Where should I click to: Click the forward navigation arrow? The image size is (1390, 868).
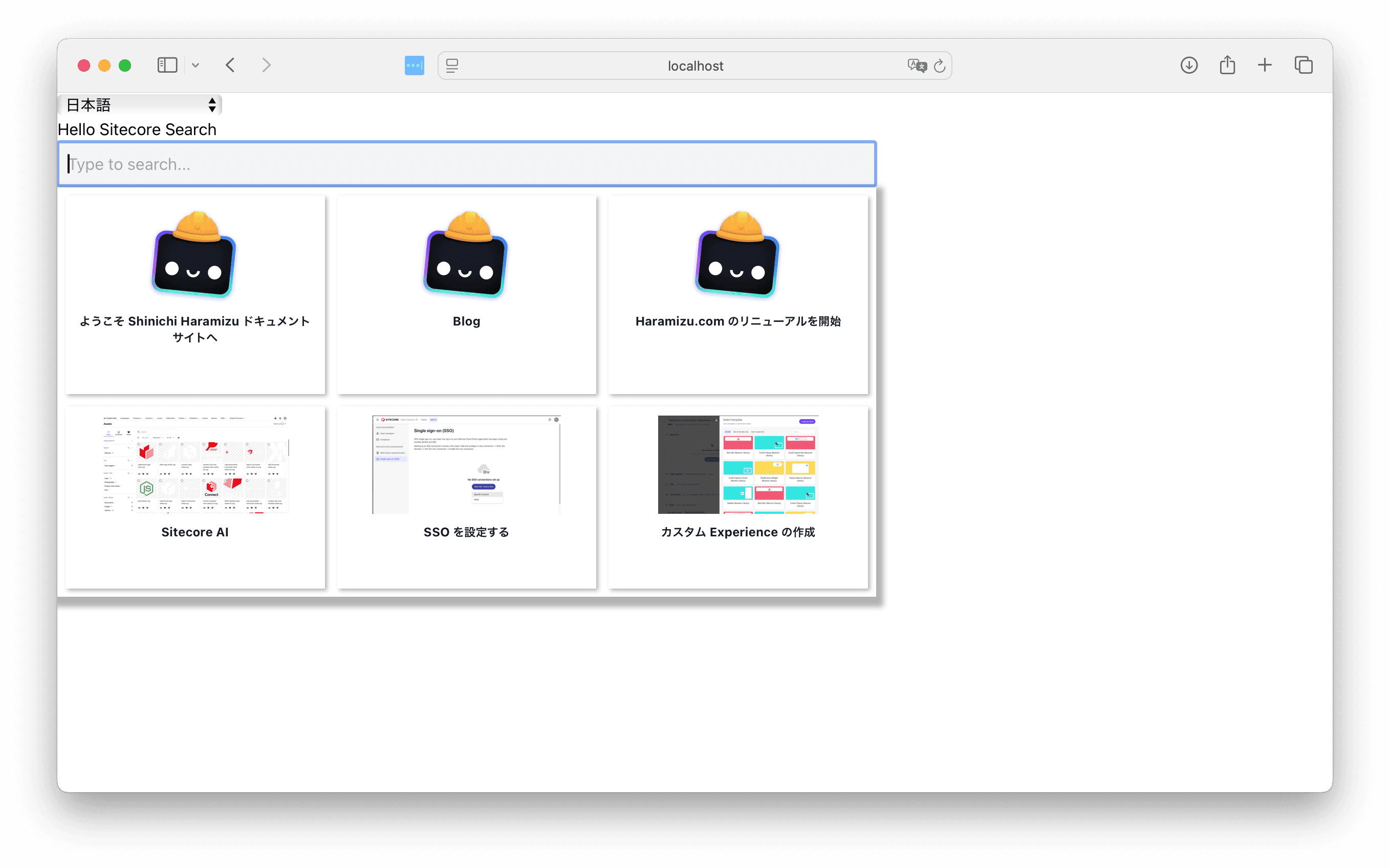click(x=266, y=66)
